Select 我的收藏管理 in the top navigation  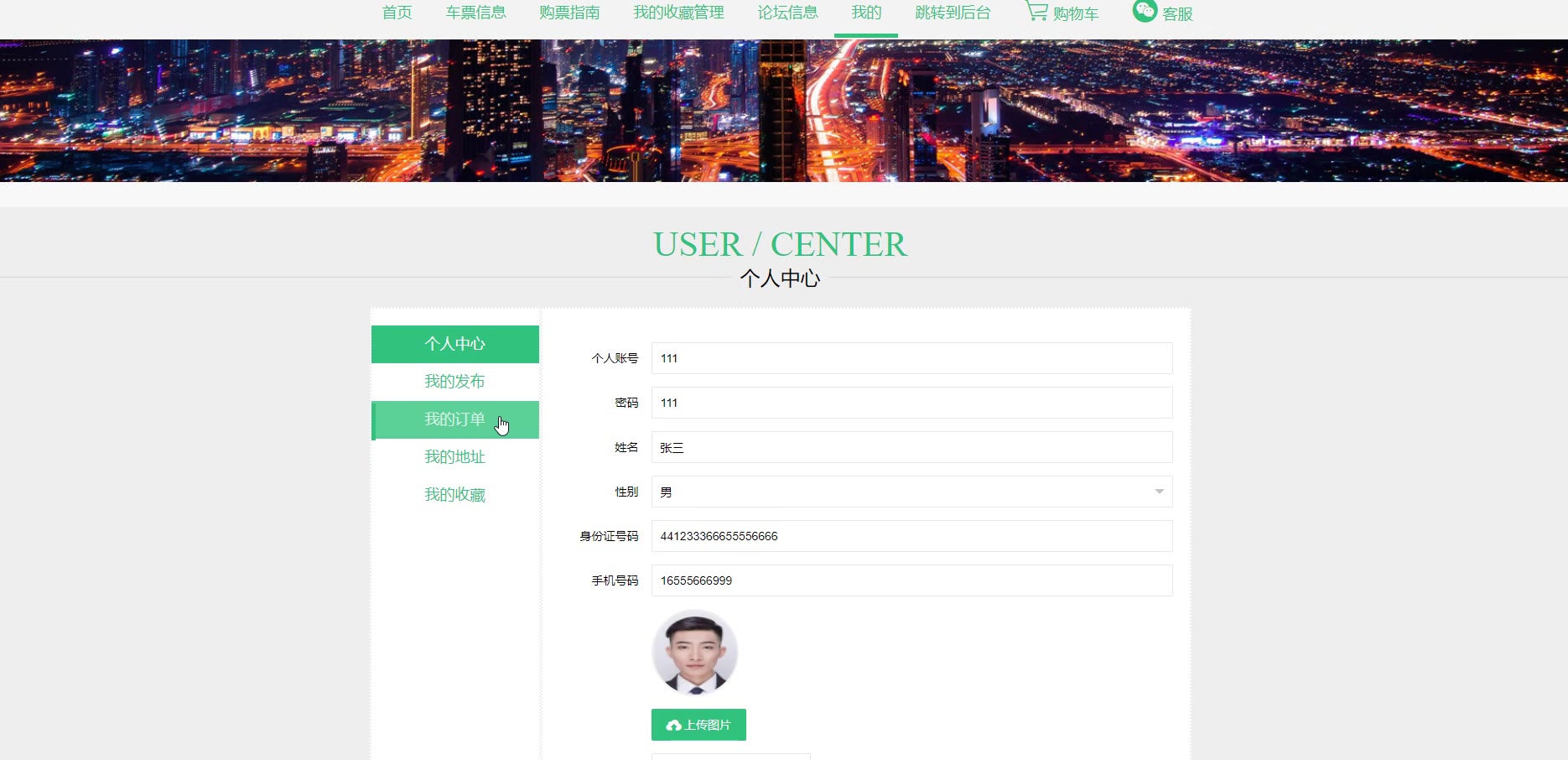click(x=678, y=13)
